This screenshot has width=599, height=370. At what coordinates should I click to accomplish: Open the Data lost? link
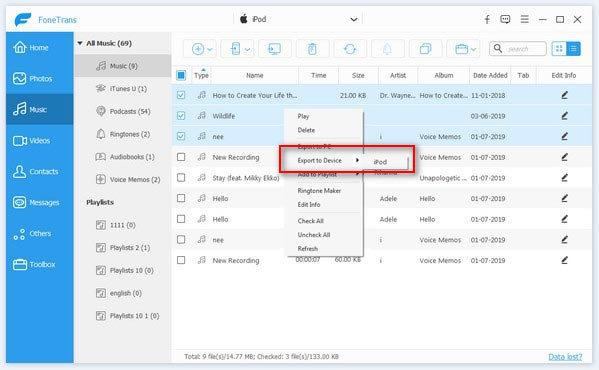point(565,357)
